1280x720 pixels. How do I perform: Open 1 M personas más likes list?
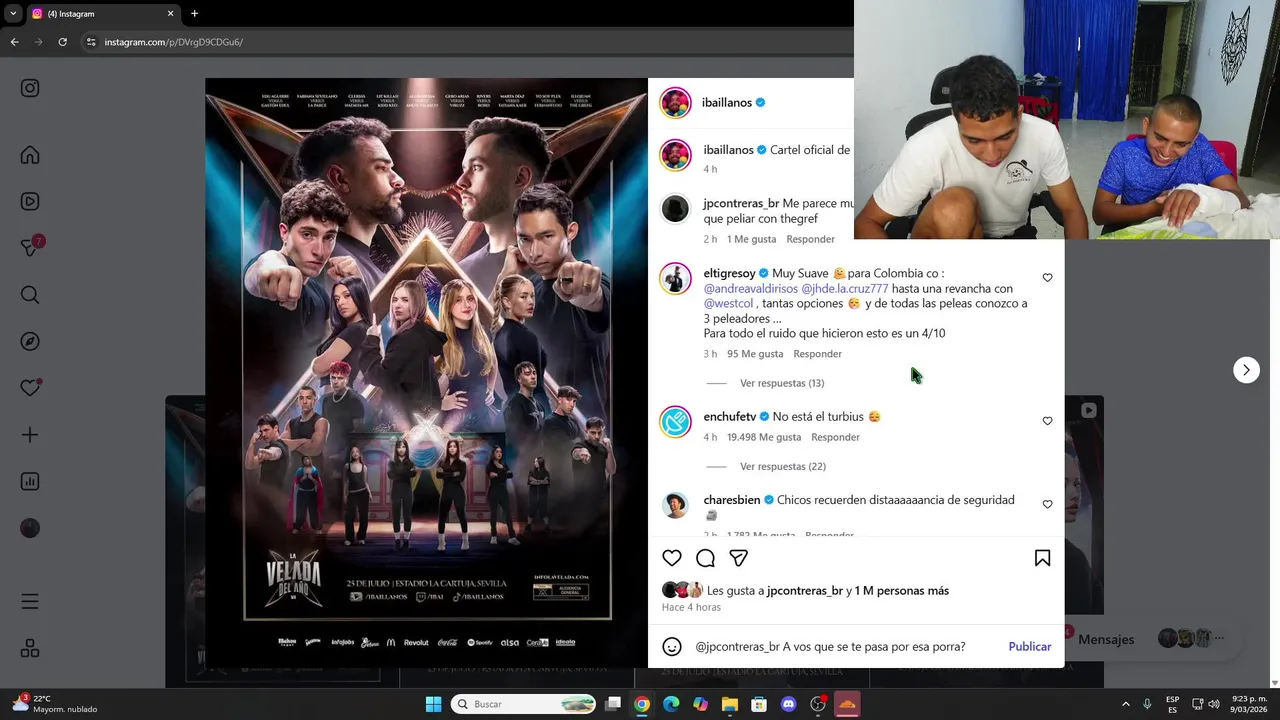click(902, 591)
